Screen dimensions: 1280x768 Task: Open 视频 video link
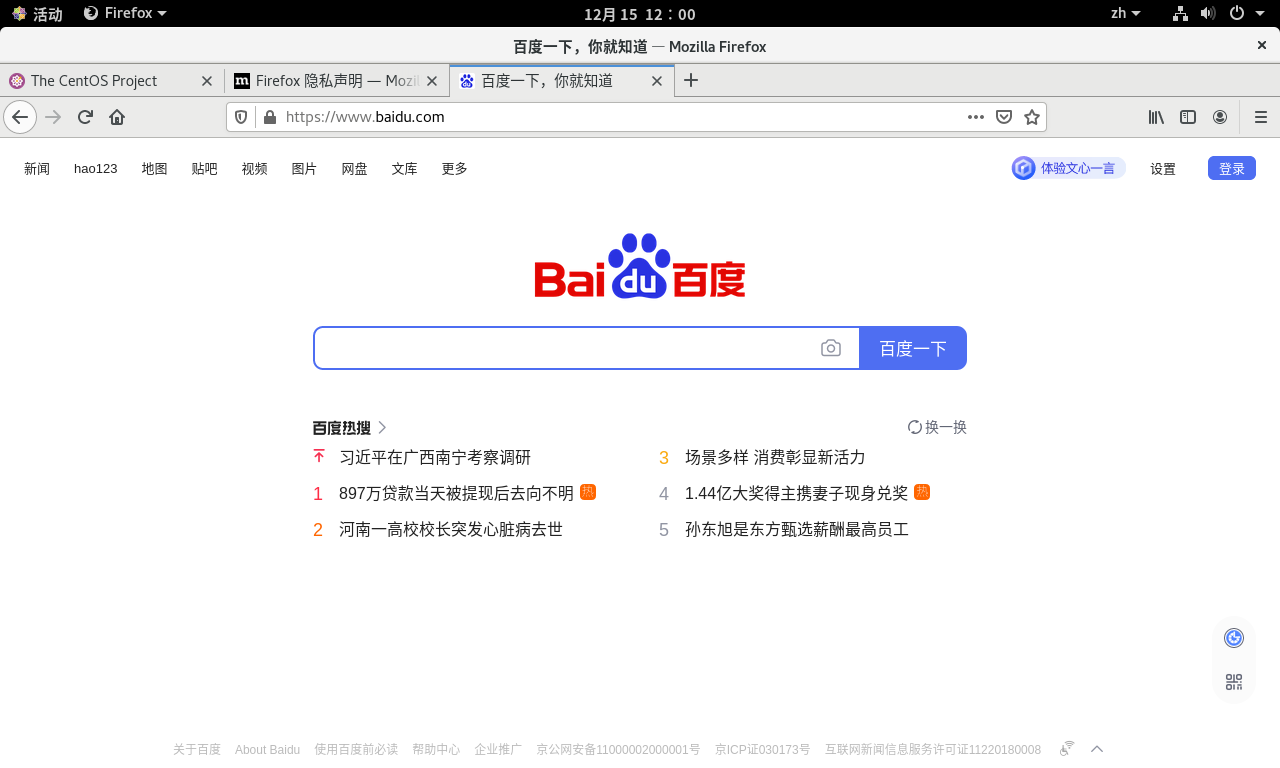click(255, 169)
